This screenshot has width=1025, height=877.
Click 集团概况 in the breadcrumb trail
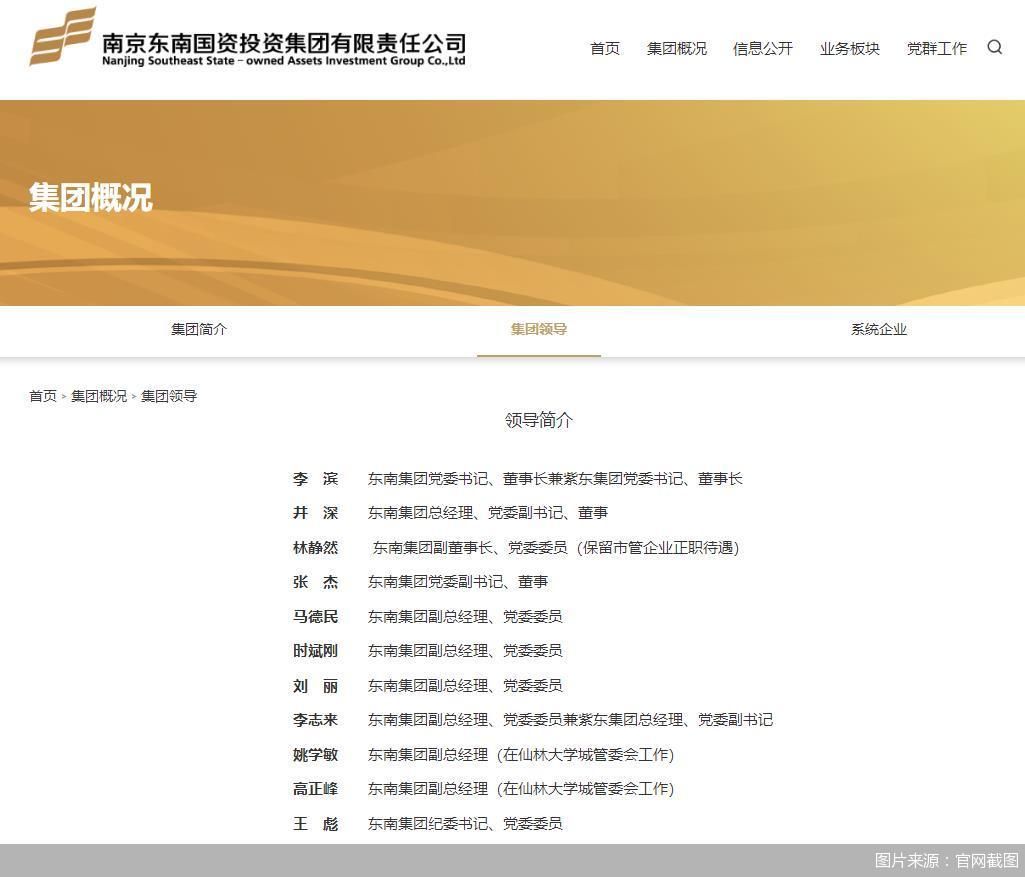pyautogui.click(x=101, y=396)
